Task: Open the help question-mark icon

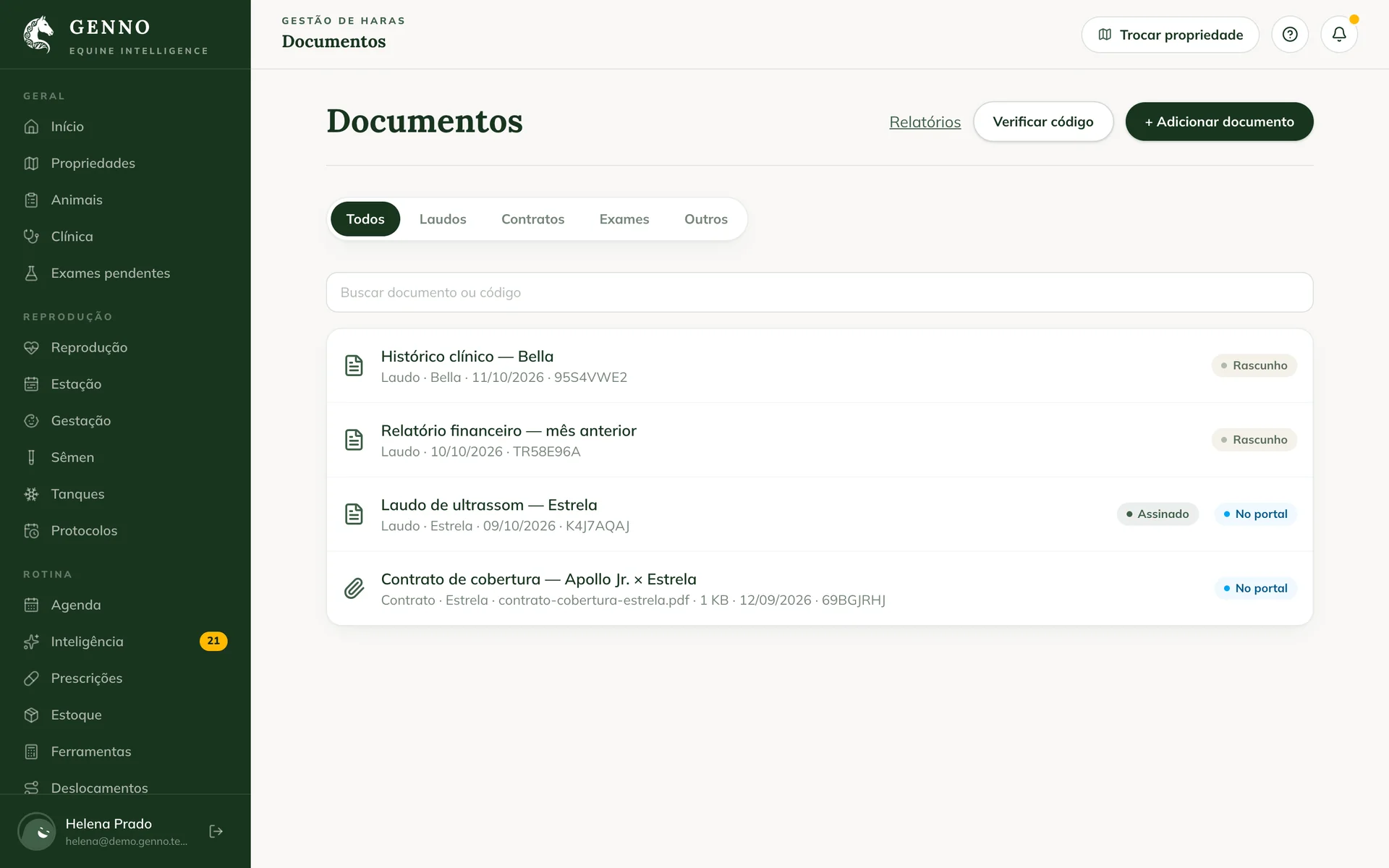Action: [1290, 35]
